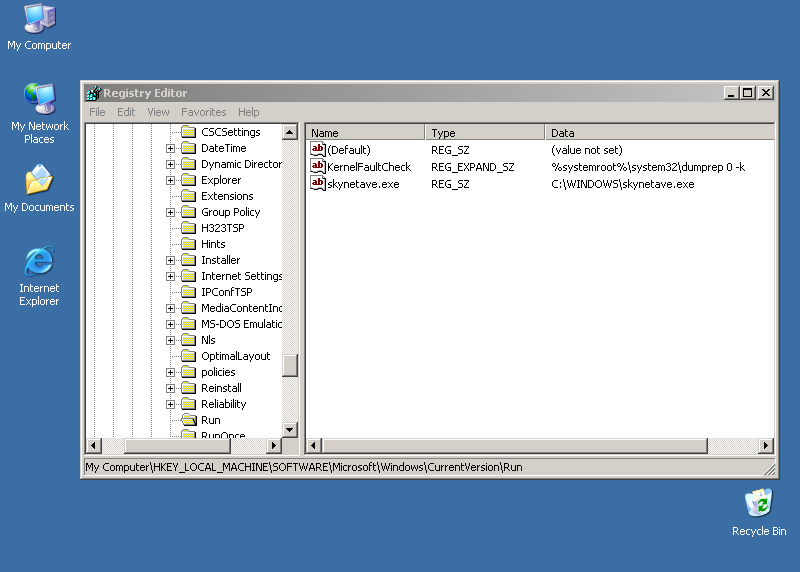Click values pane scroll right arrow

[765, 445]
